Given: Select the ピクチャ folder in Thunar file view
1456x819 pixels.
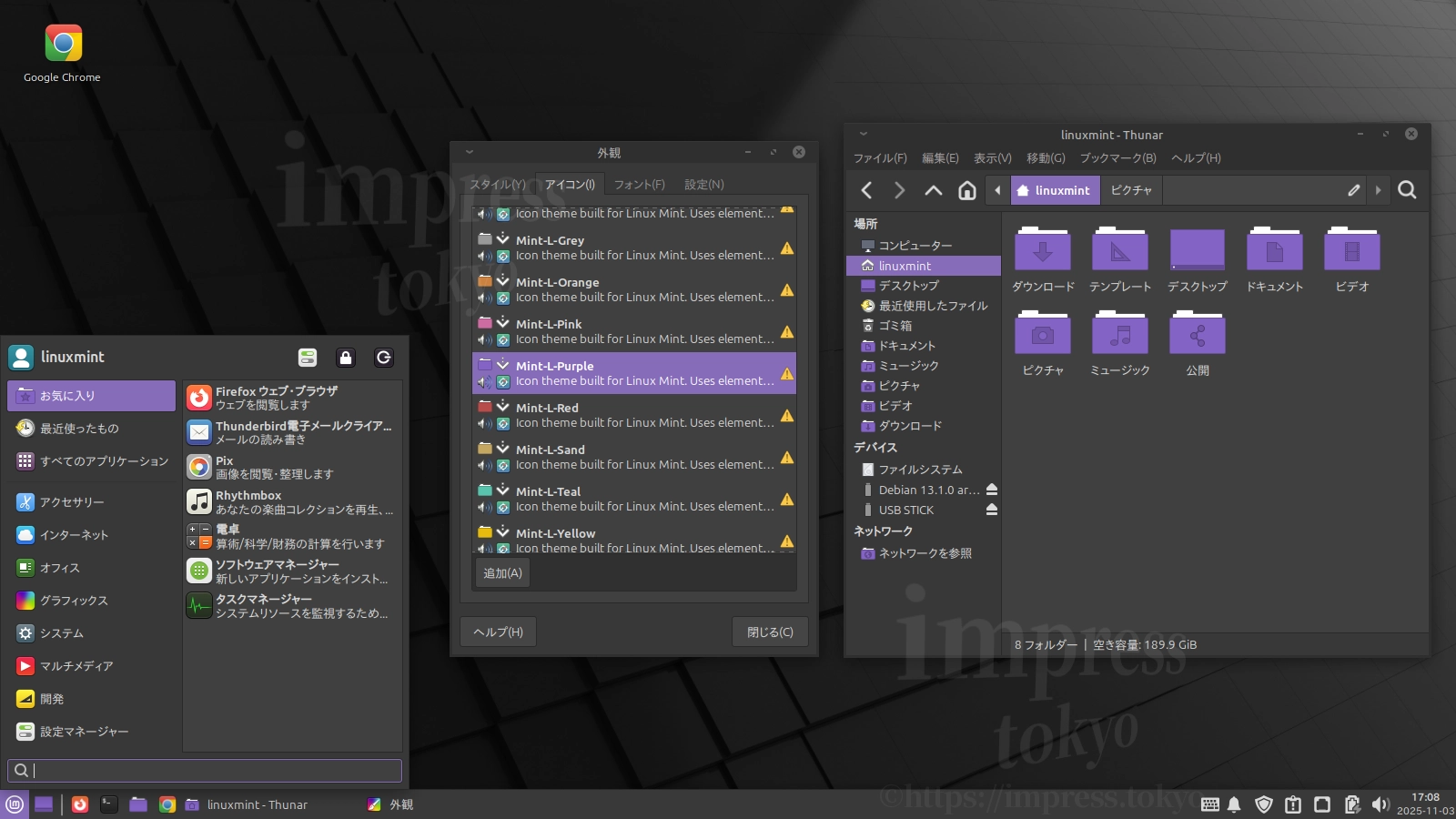Looking at the screenshot, I should pyautogui.click(x=1043, y=343).
